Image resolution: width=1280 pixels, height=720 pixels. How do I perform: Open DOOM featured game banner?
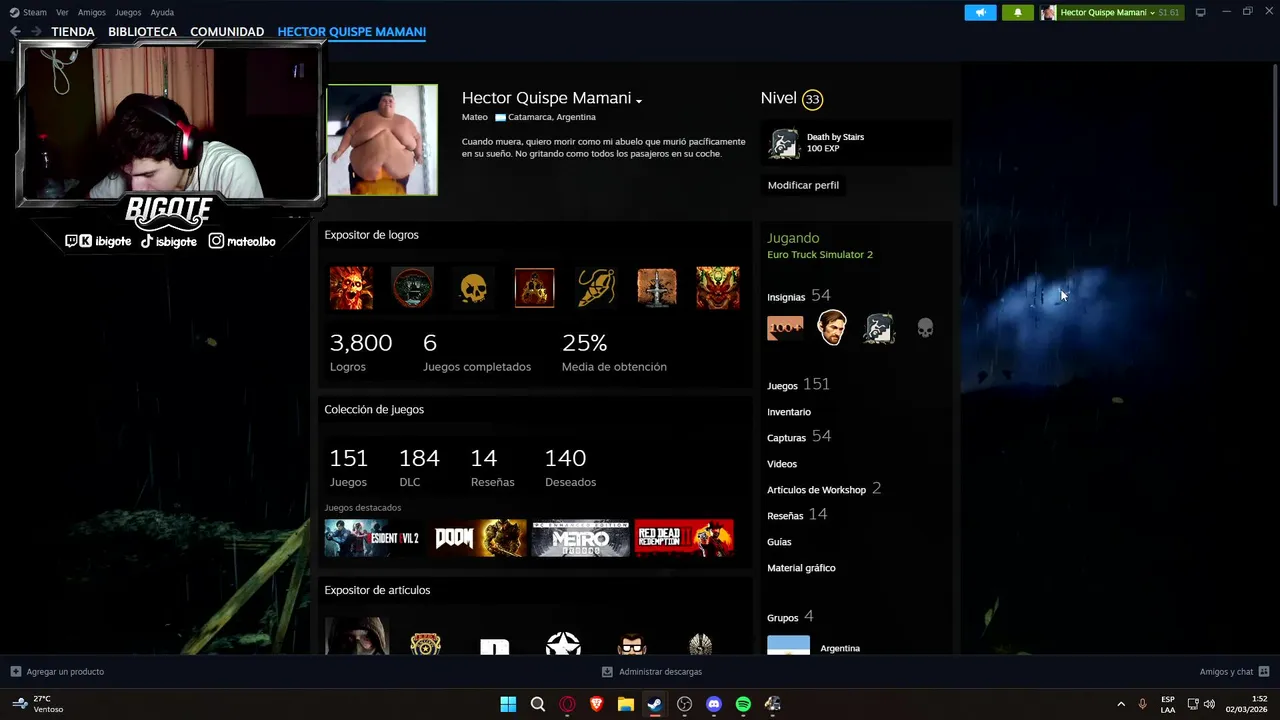click(479, 538)
